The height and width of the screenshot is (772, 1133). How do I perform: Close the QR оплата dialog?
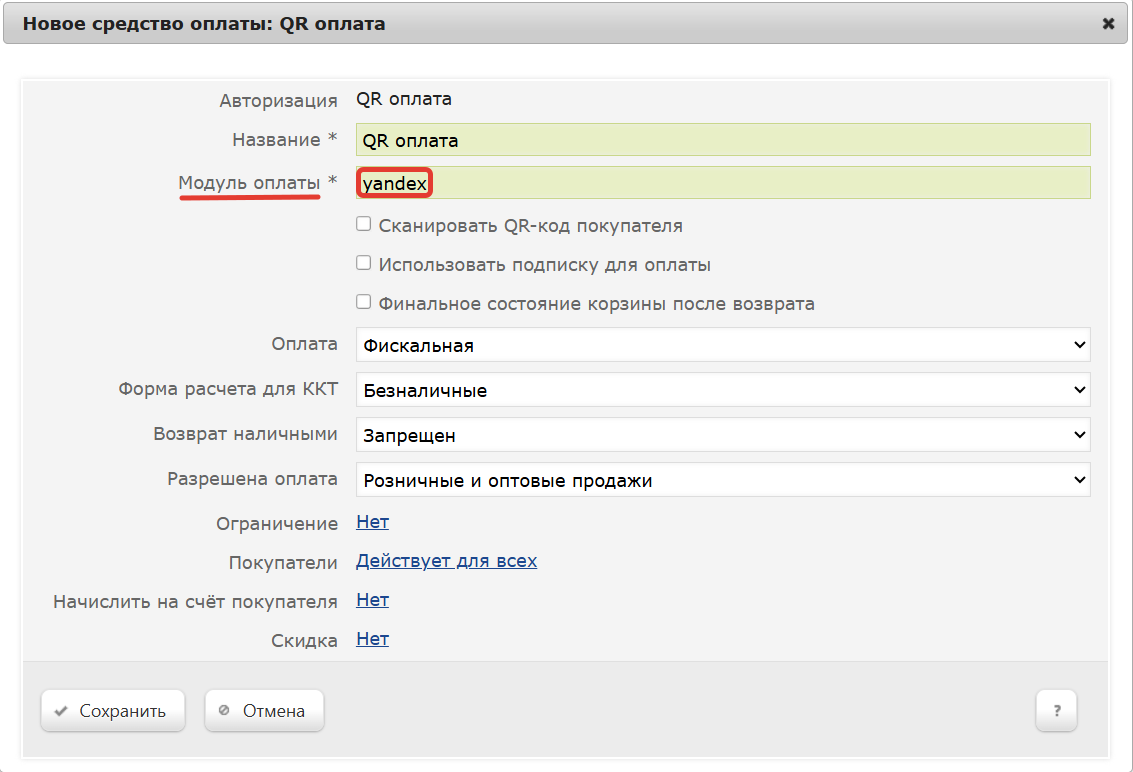tap(1108, 24)
